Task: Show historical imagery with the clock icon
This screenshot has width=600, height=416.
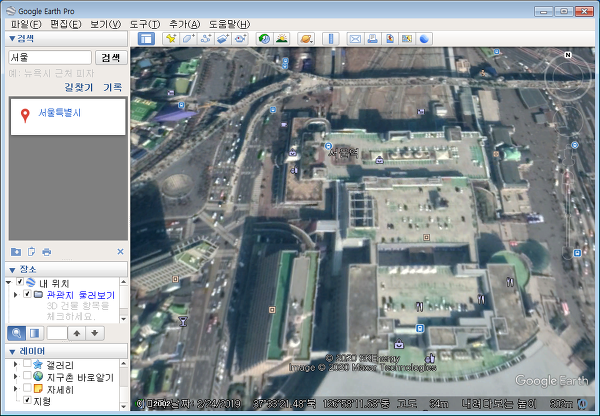Action: pos(264,39)
